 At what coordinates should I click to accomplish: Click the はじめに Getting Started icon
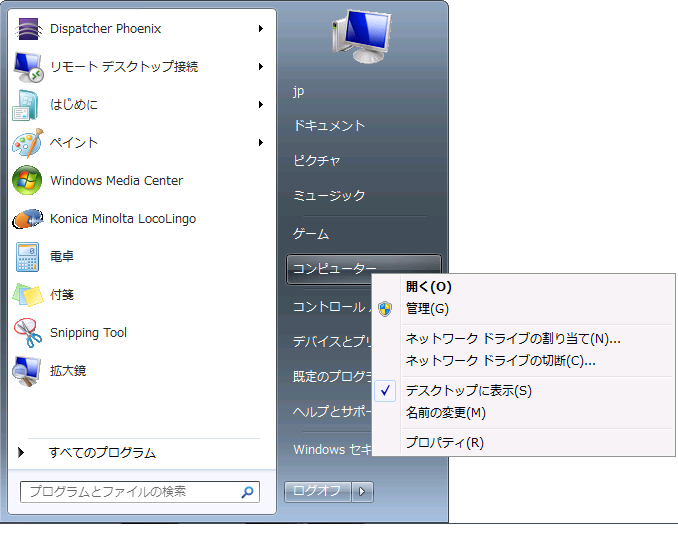pyautogui.click(x=26, y=105)
